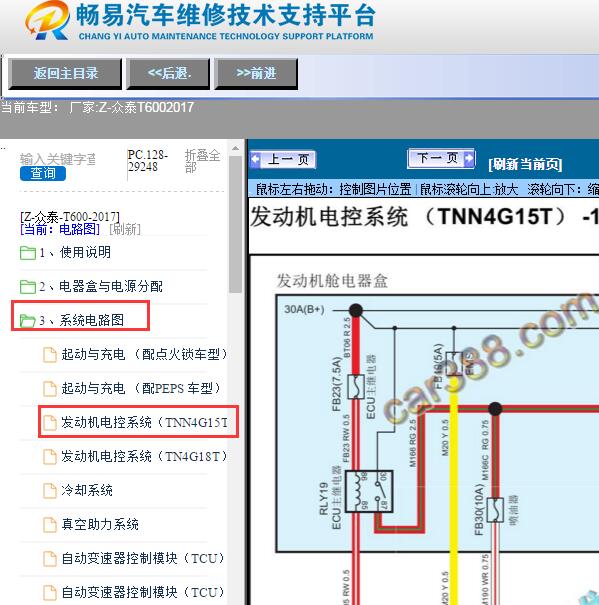
Task: Click right arrow icon on 下一页 button
Action: click(x=469, y=158)
